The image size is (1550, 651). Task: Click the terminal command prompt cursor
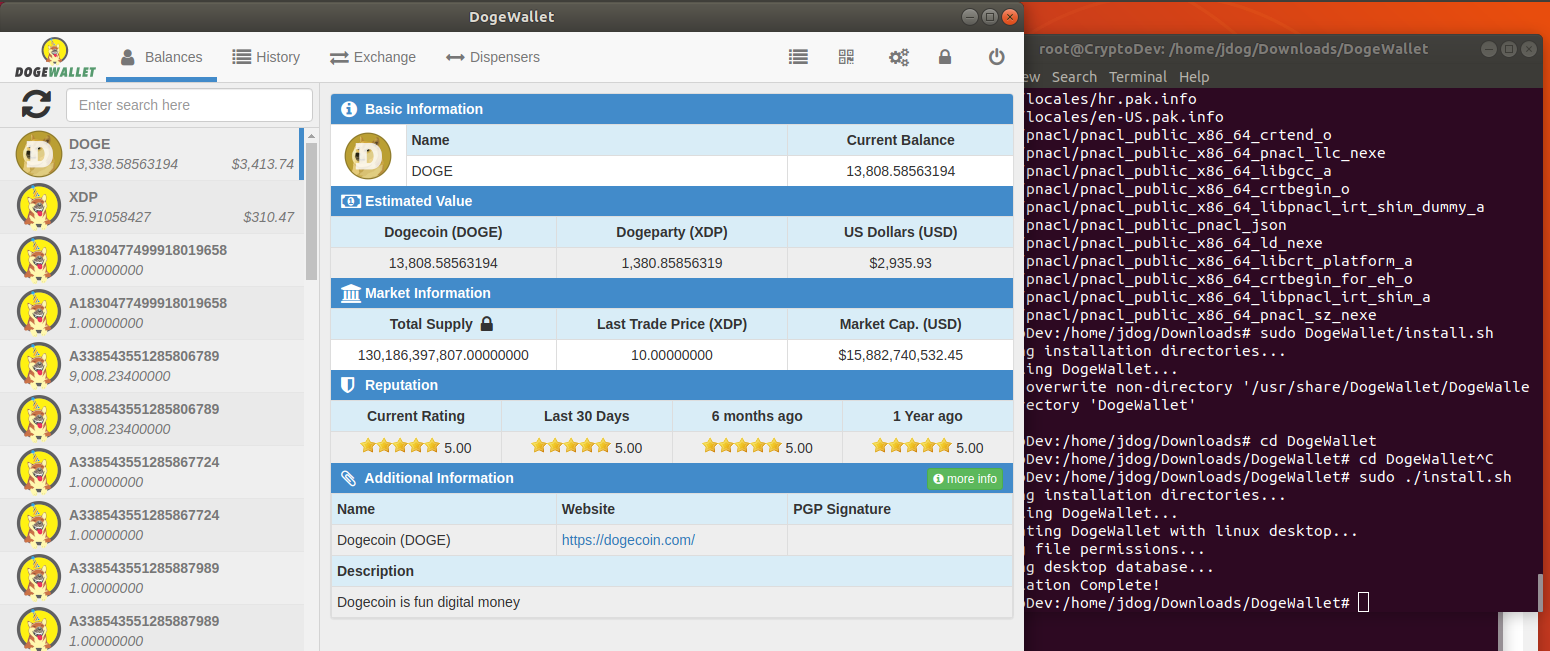point(1364,602)
